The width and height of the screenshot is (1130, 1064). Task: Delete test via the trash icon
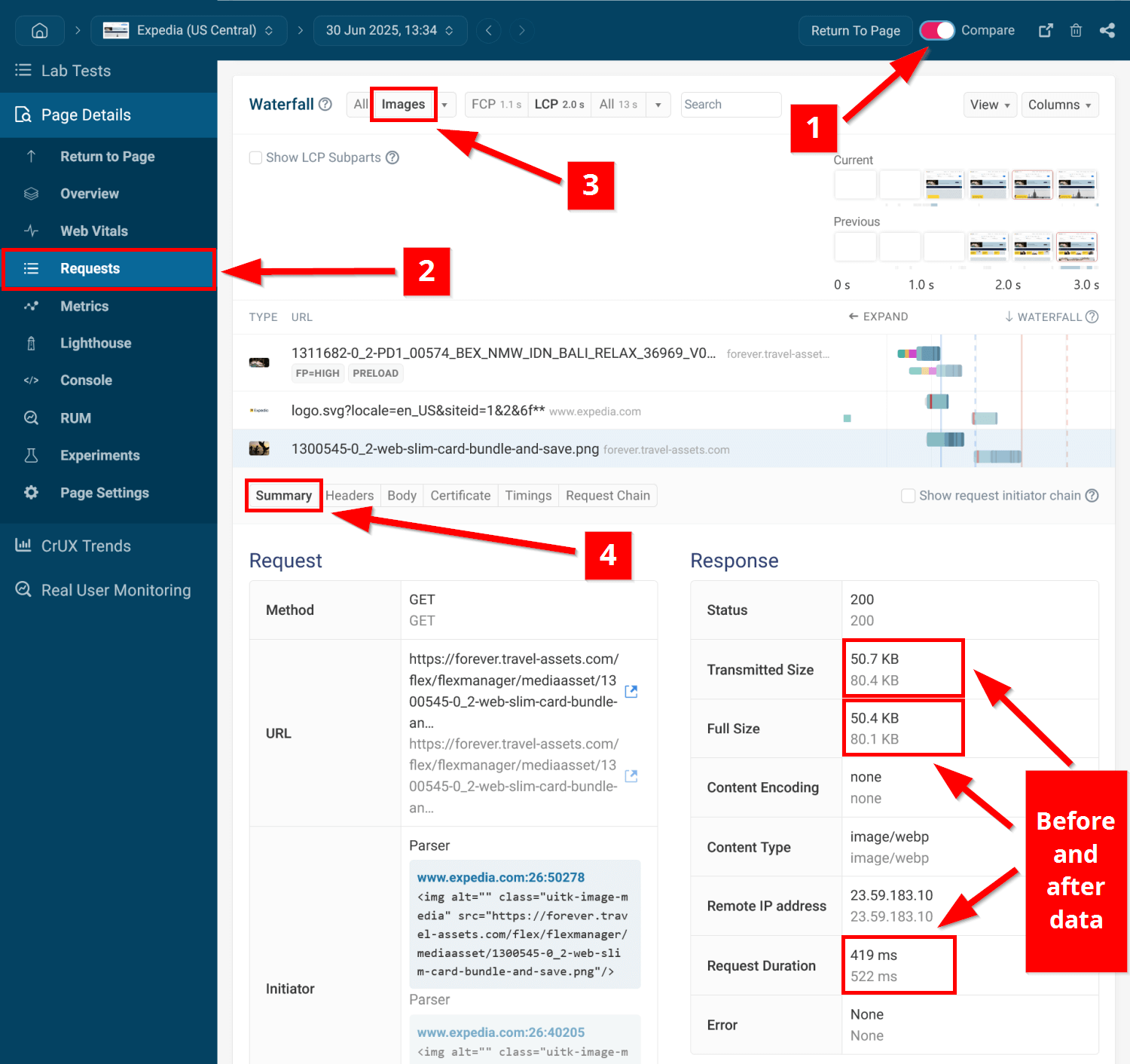pos(1076,30)
